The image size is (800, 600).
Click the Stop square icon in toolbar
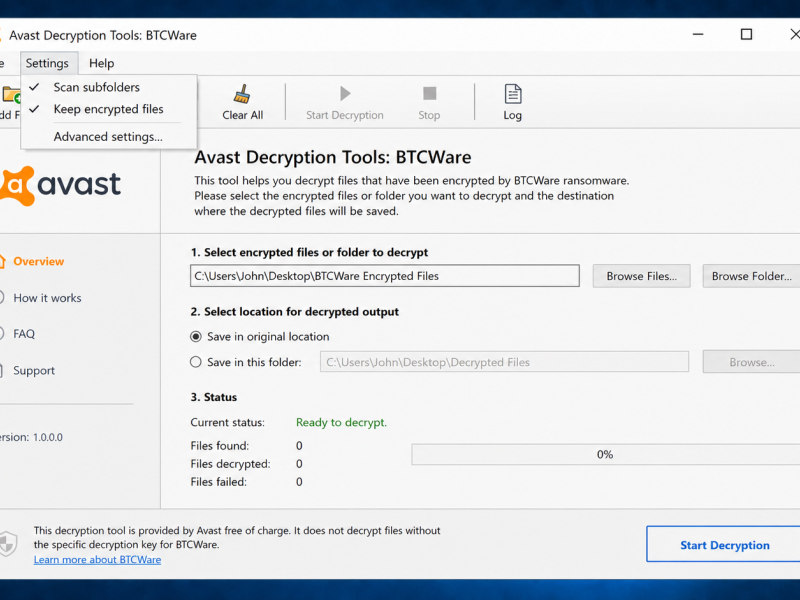[430, 93]
